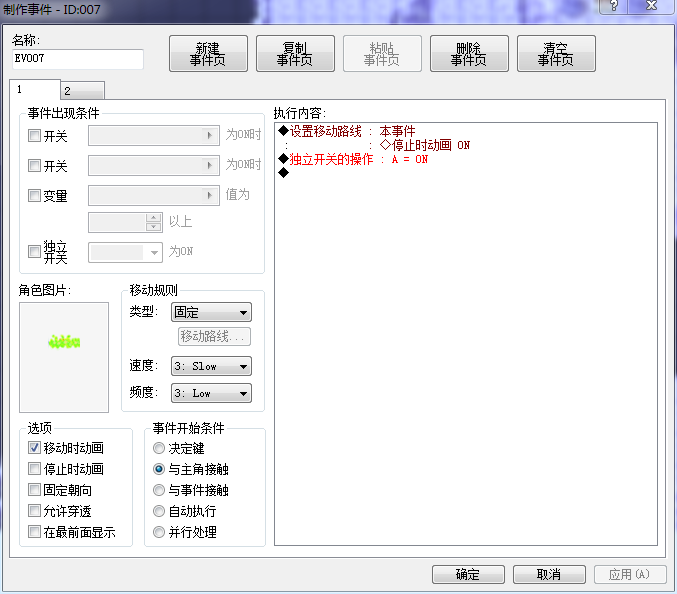Open the first 开关 switch selector
Image resolution: width=677 pixels, height=594 pixels.
154,136
